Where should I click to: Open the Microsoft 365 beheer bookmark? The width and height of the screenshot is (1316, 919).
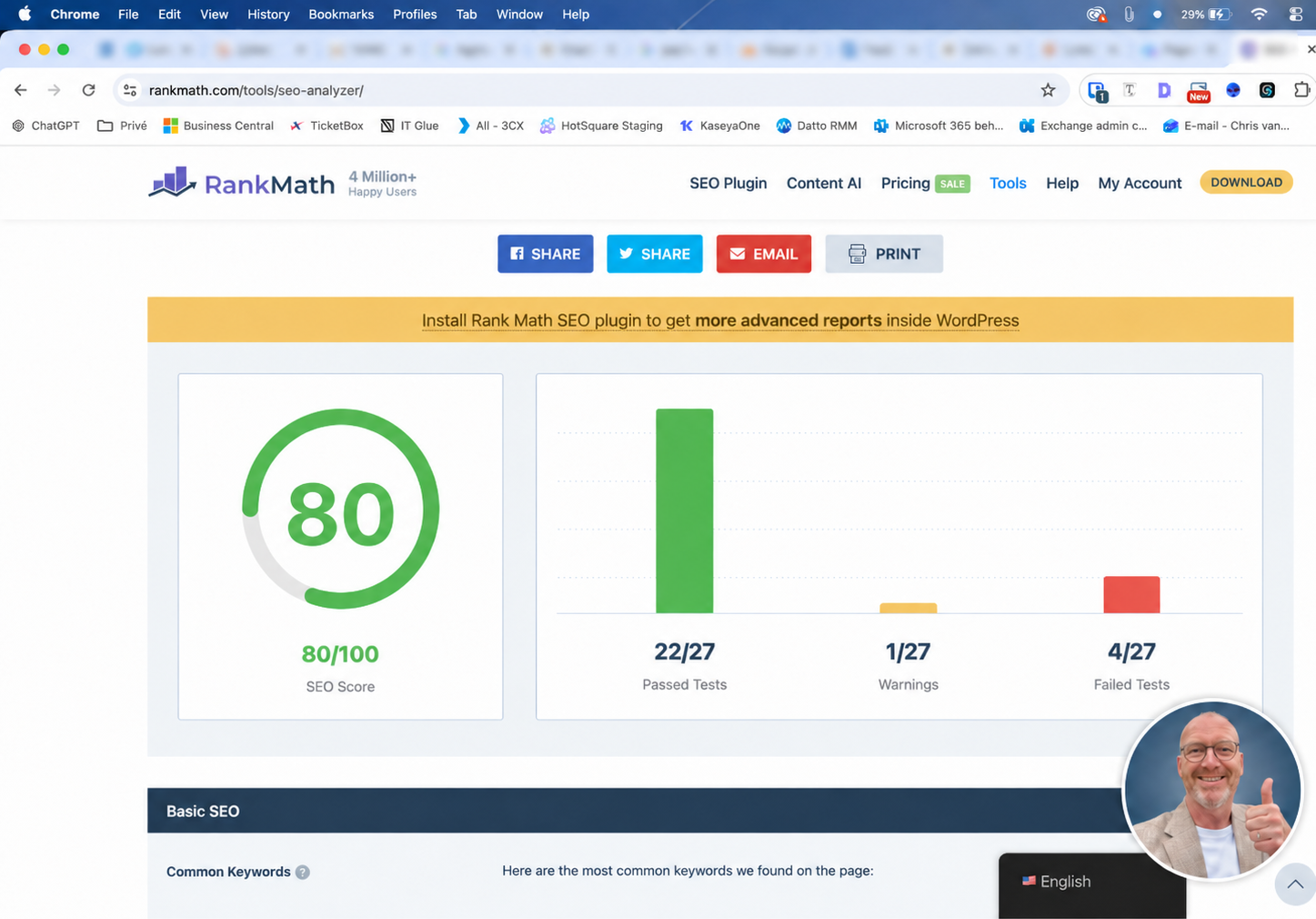pyautogui.click(x=939, y=126)
